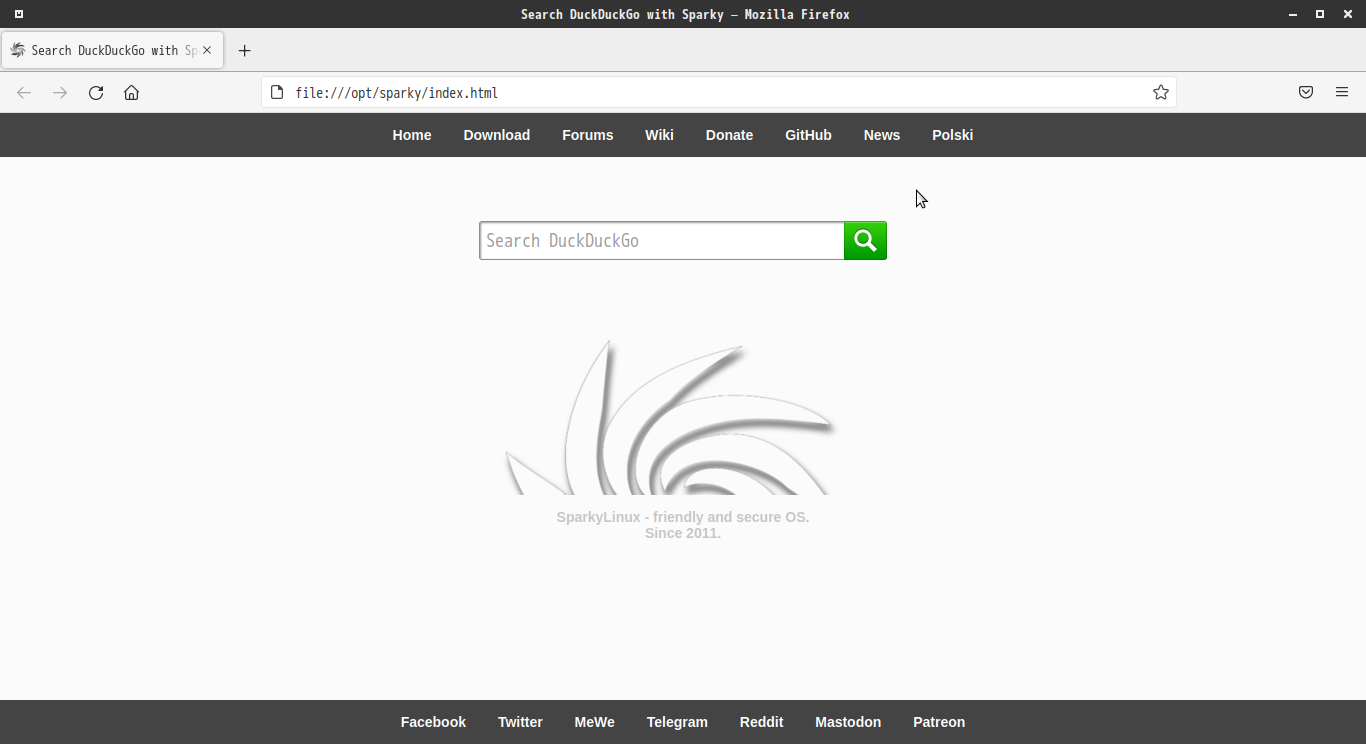Image resolution: width=1366 pixels, height=744 pixels.
Task: Close the Firefox window
Action: tap(1348, 14)
